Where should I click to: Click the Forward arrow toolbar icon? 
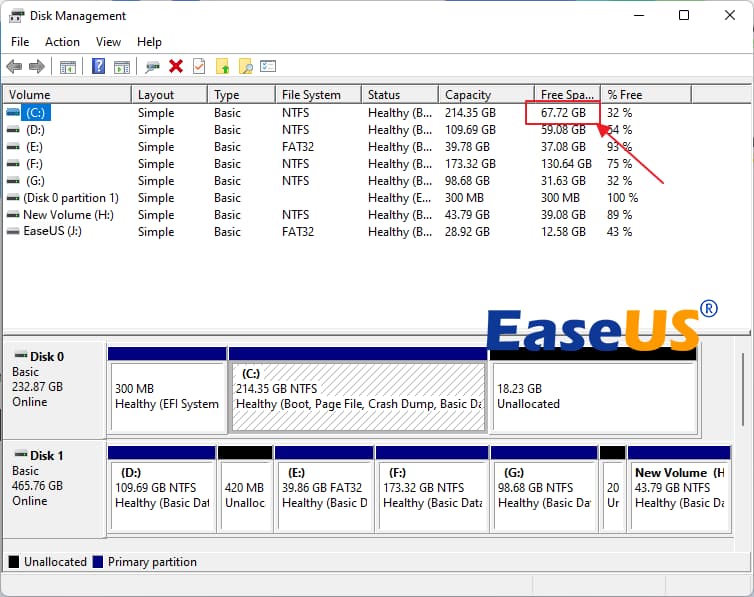coord(37,66)
